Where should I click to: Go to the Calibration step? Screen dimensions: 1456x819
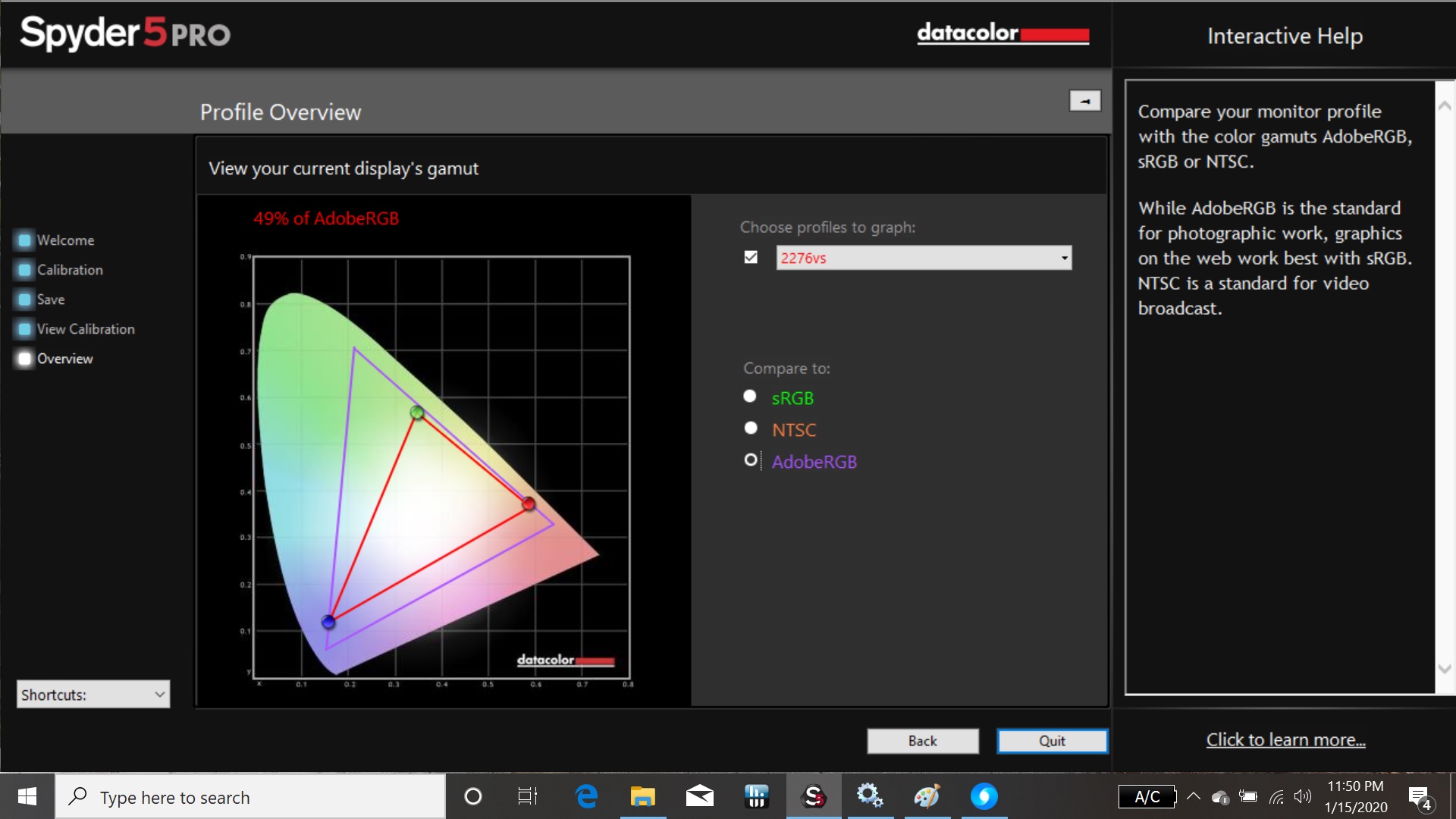pyautogui.click(x=70, y=270)
